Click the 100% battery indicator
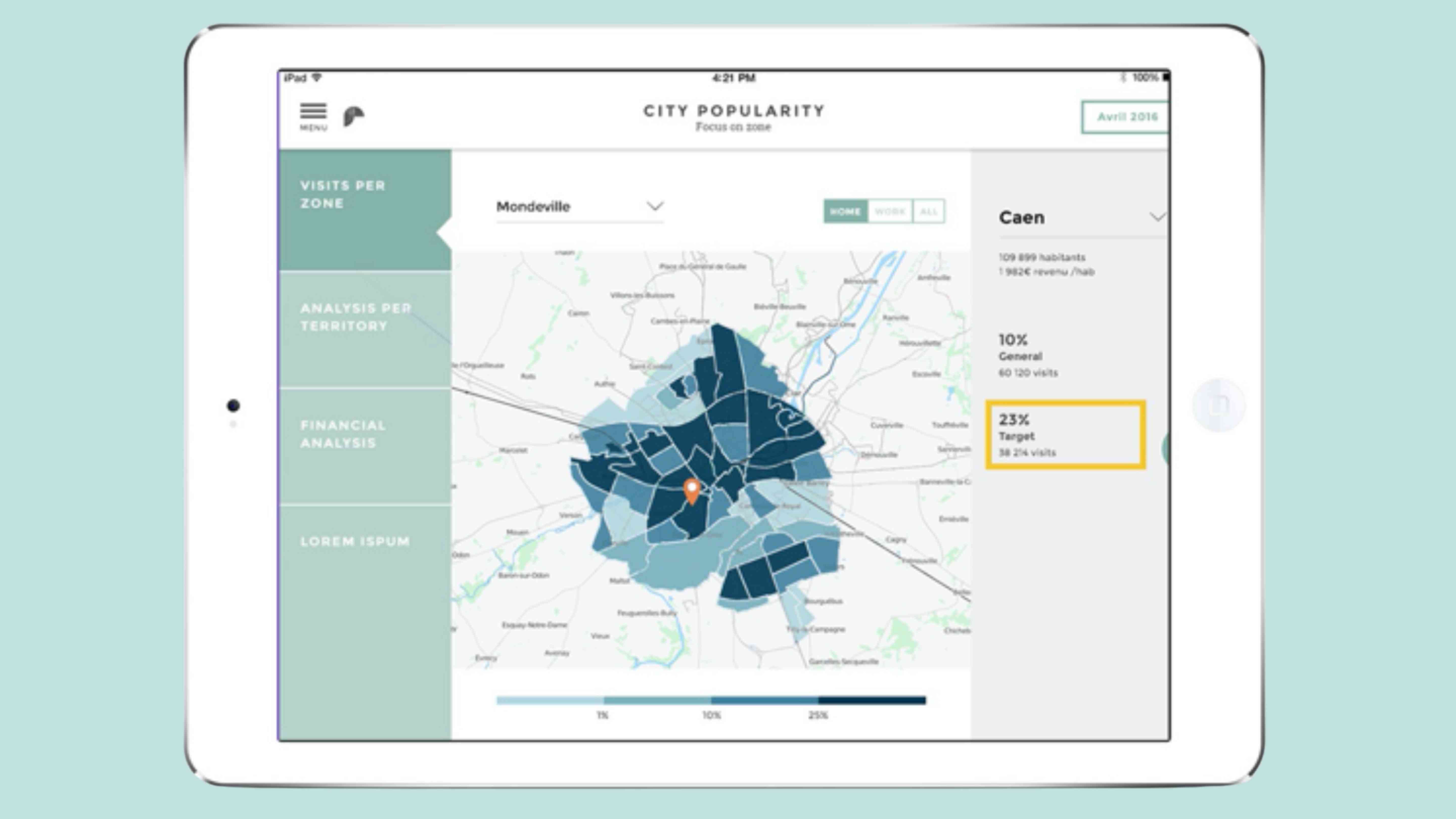This screenshot has width=1456, height=819. click(x=1151, y=77)
